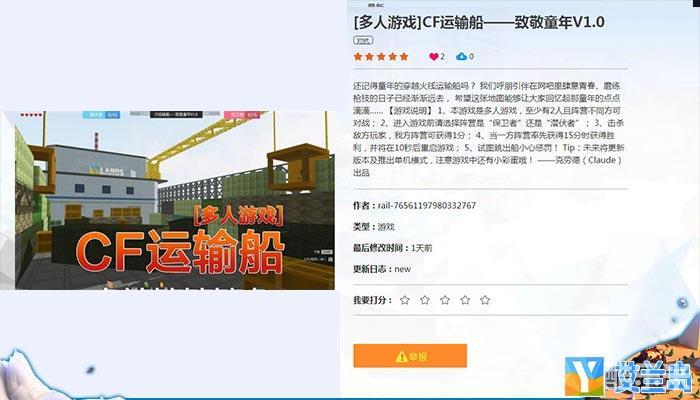Give five stars in 我要打分 row

[x=485, y=300]
